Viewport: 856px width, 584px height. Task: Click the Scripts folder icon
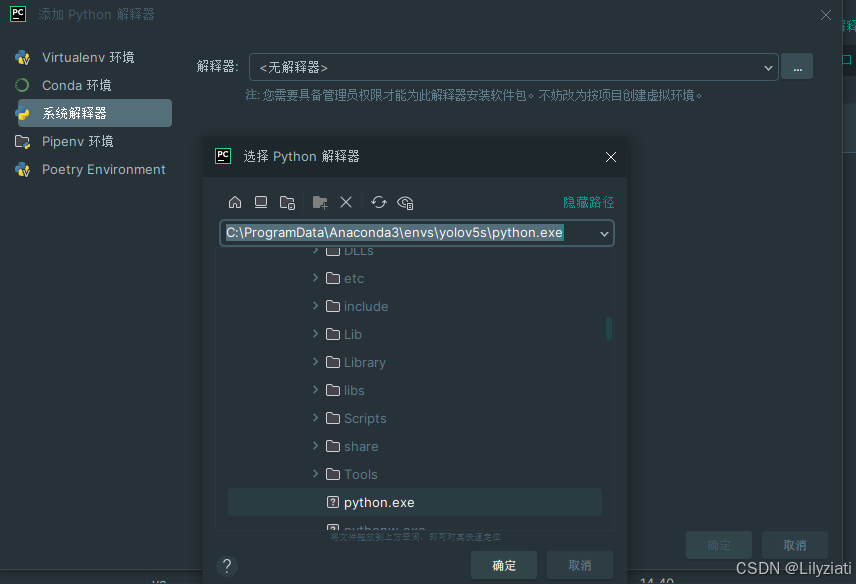[333, 418]
